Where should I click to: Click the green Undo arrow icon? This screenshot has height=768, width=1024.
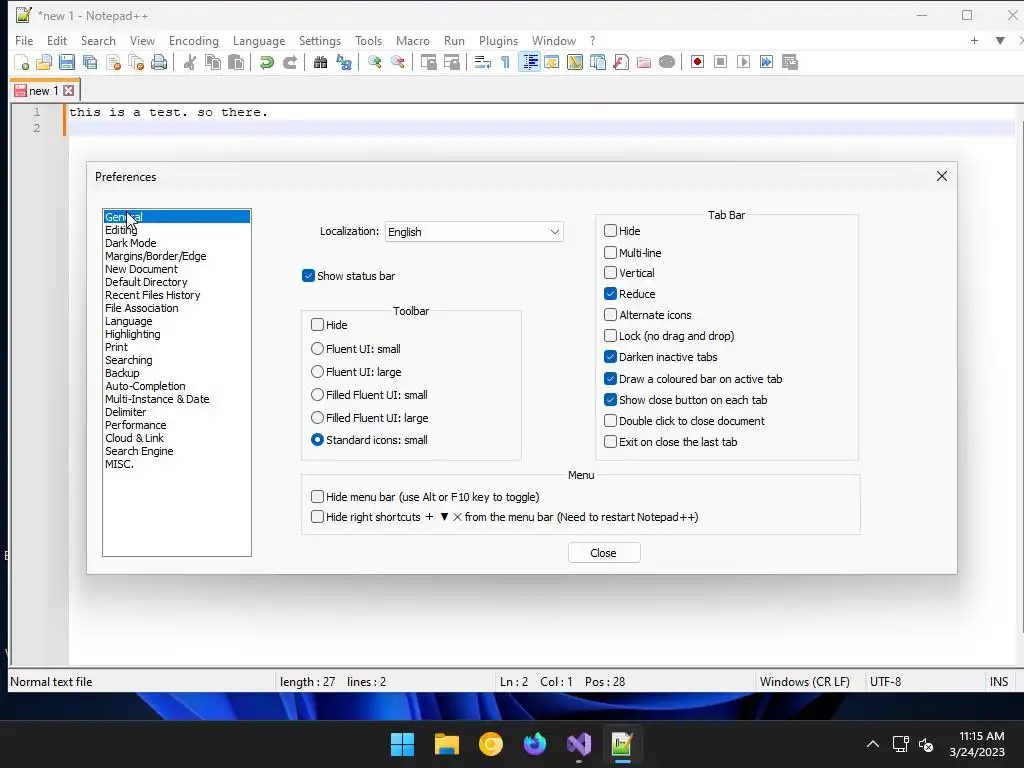[266, 62]
